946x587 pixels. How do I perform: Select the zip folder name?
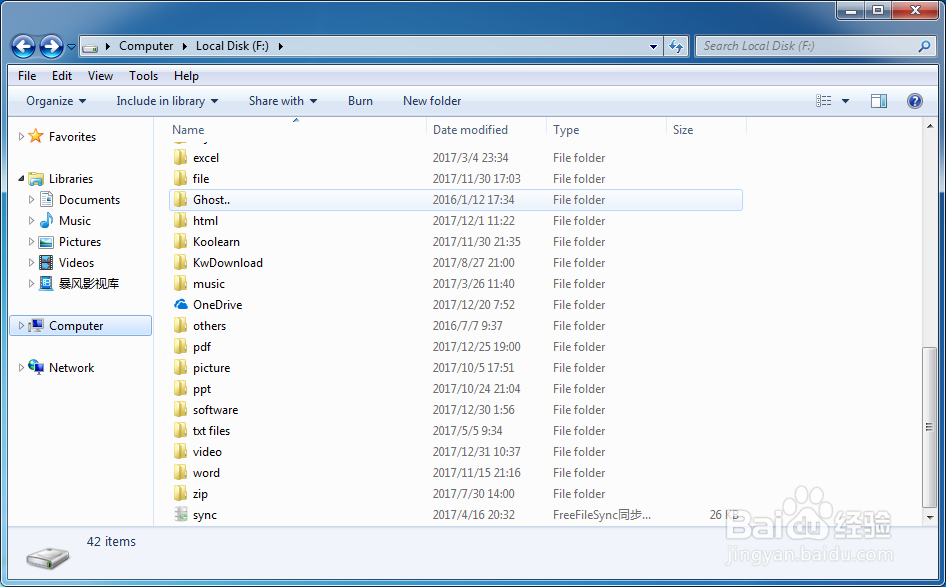[x=200, y=494]
